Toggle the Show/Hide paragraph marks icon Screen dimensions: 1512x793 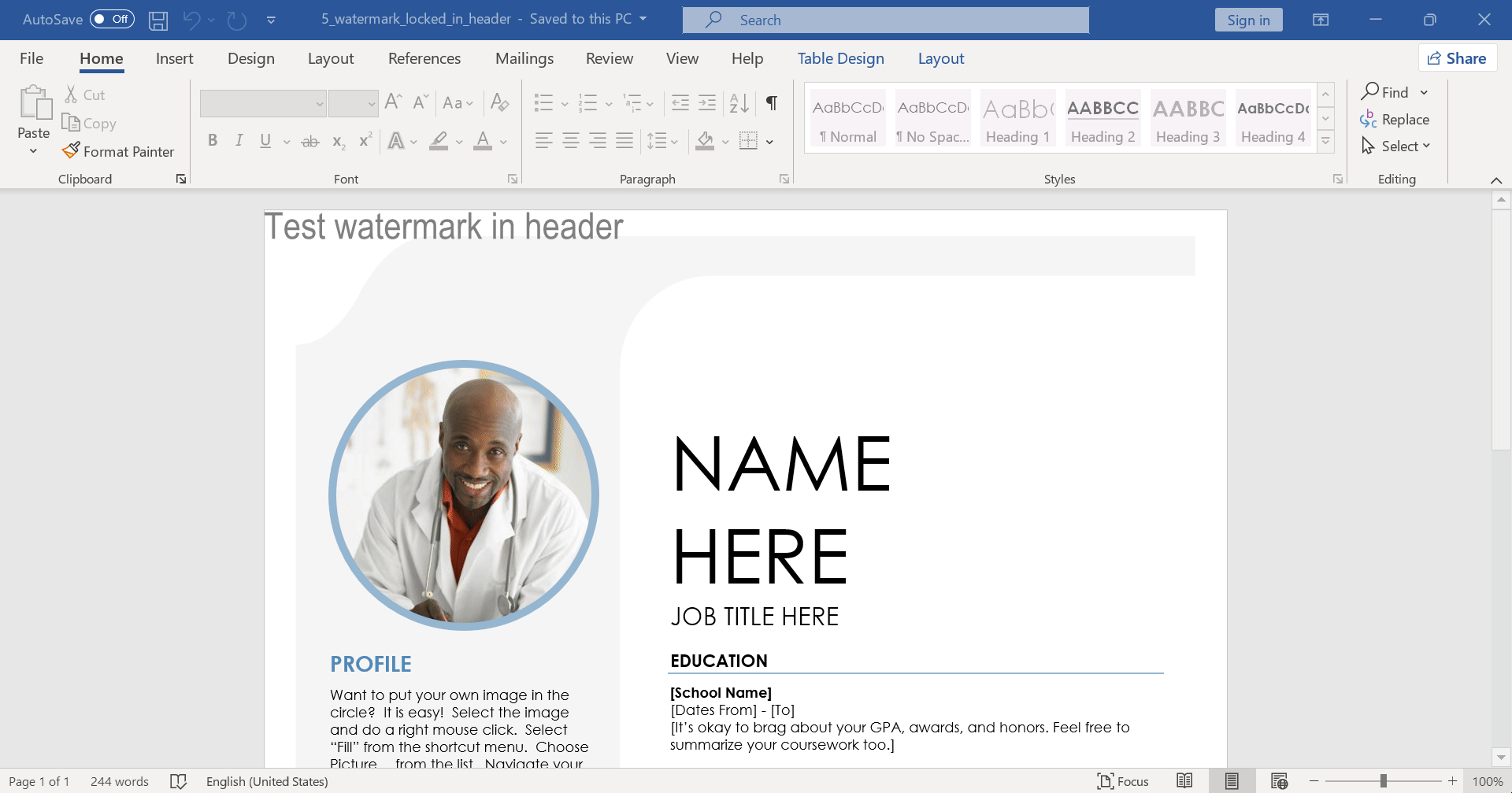pos(772,102)
